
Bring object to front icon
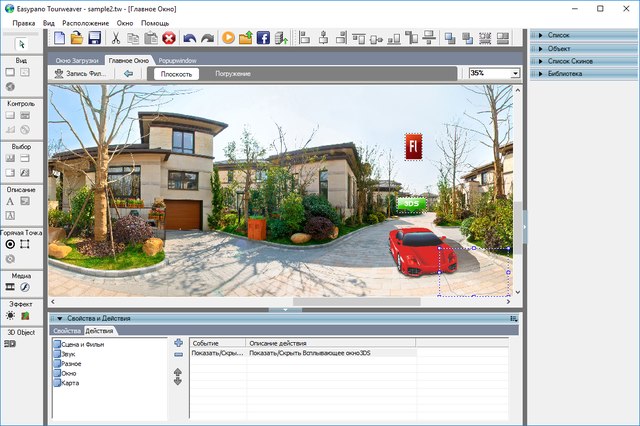450,38
